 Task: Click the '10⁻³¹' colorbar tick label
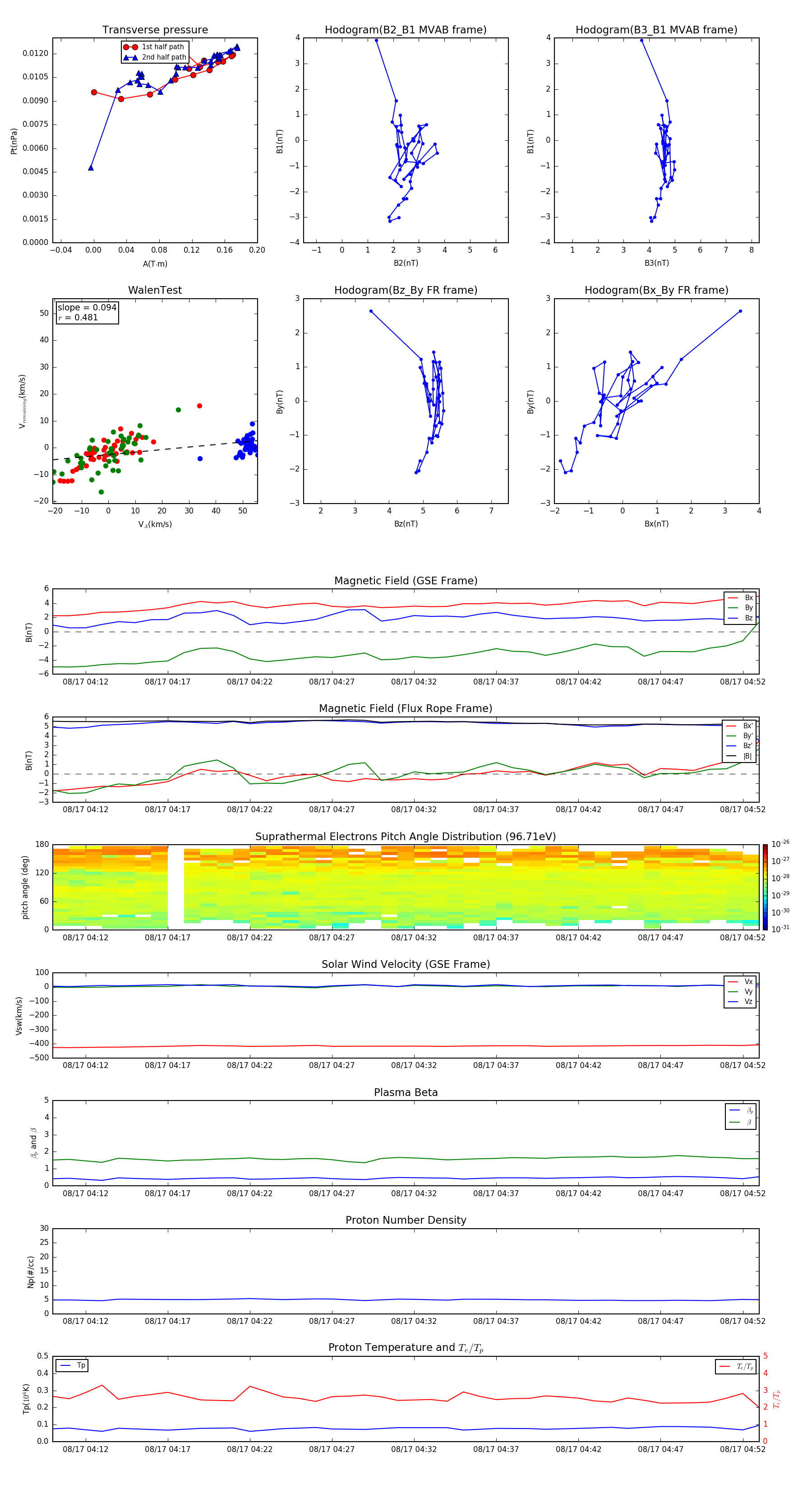tap(780, 929)
